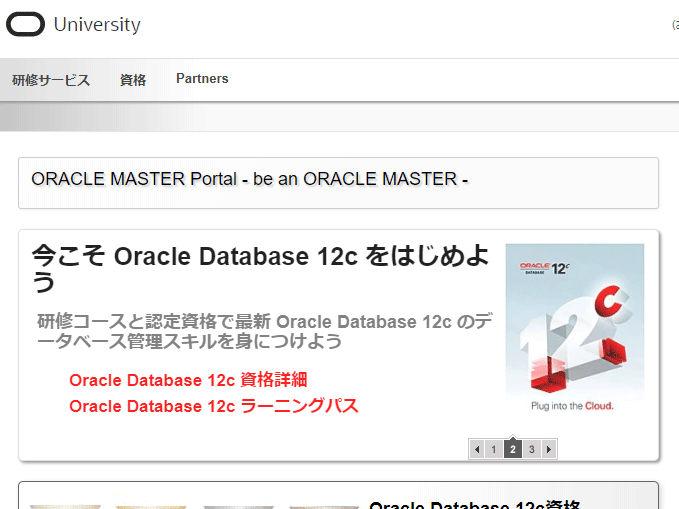The image size is (679, 509).
Task: Go to next carousel slide arrow
Action: [549, 449]
